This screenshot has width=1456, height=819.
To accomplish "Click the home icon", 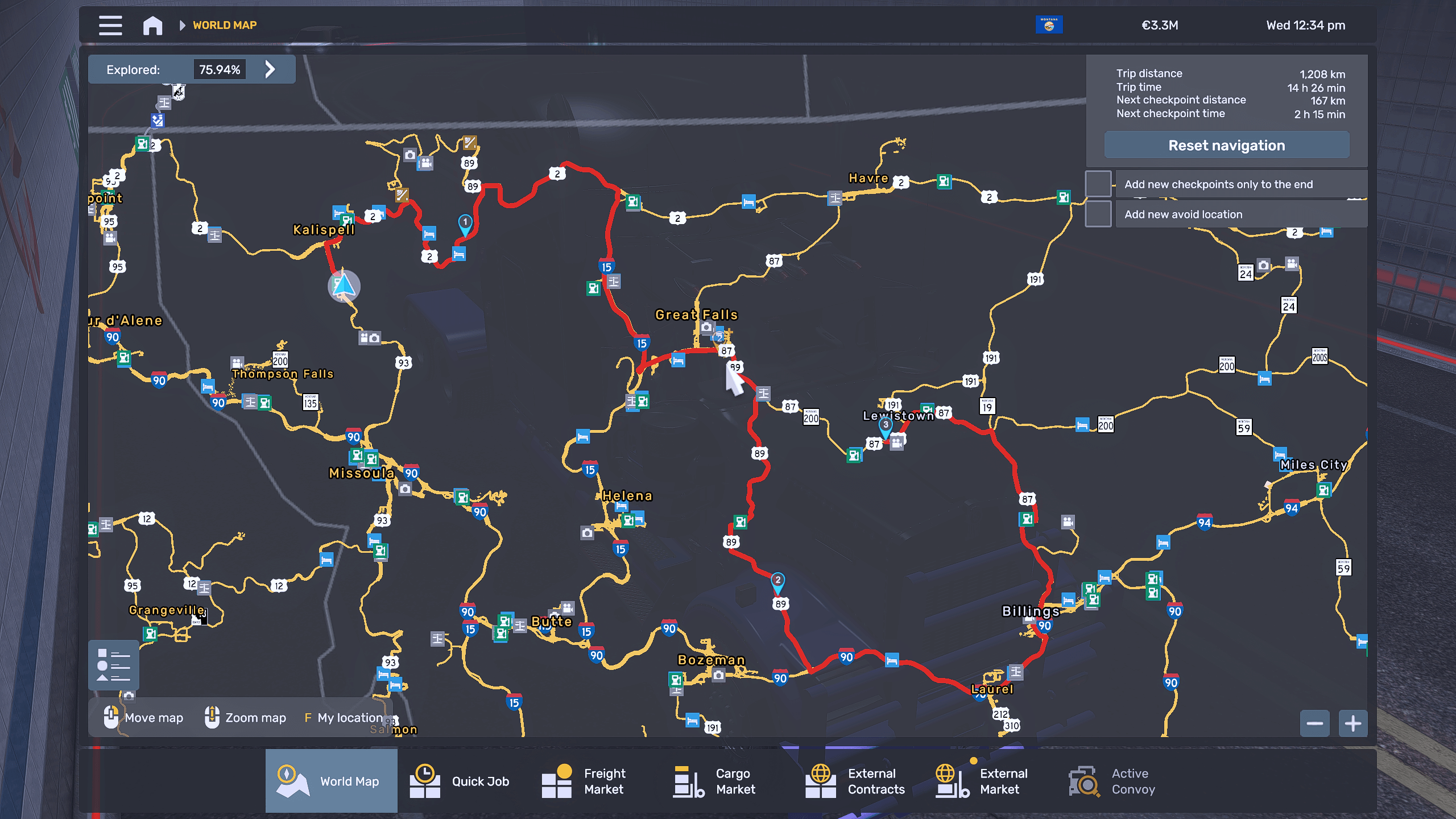I will point(152,26).
